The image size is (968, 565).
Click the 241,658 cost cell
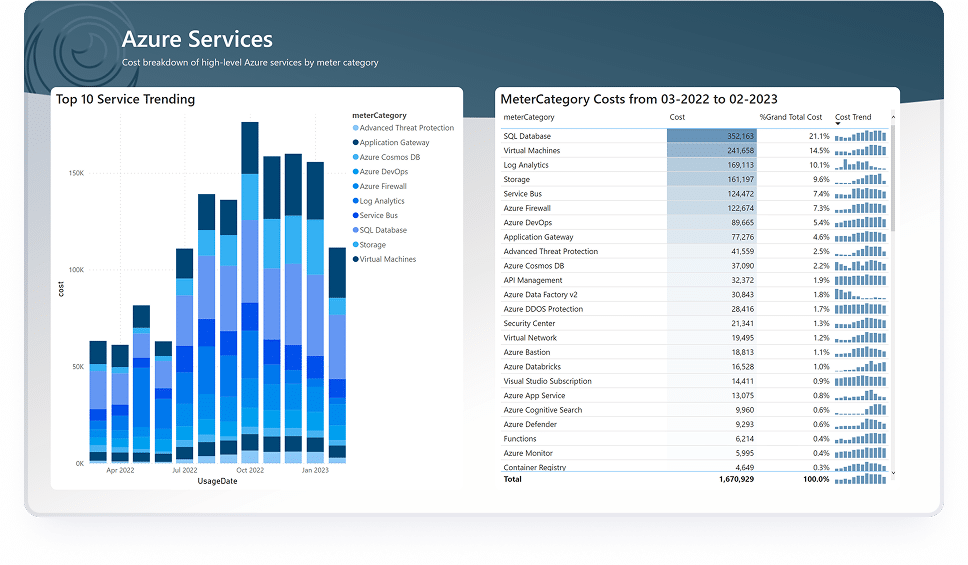click(712, 151)
